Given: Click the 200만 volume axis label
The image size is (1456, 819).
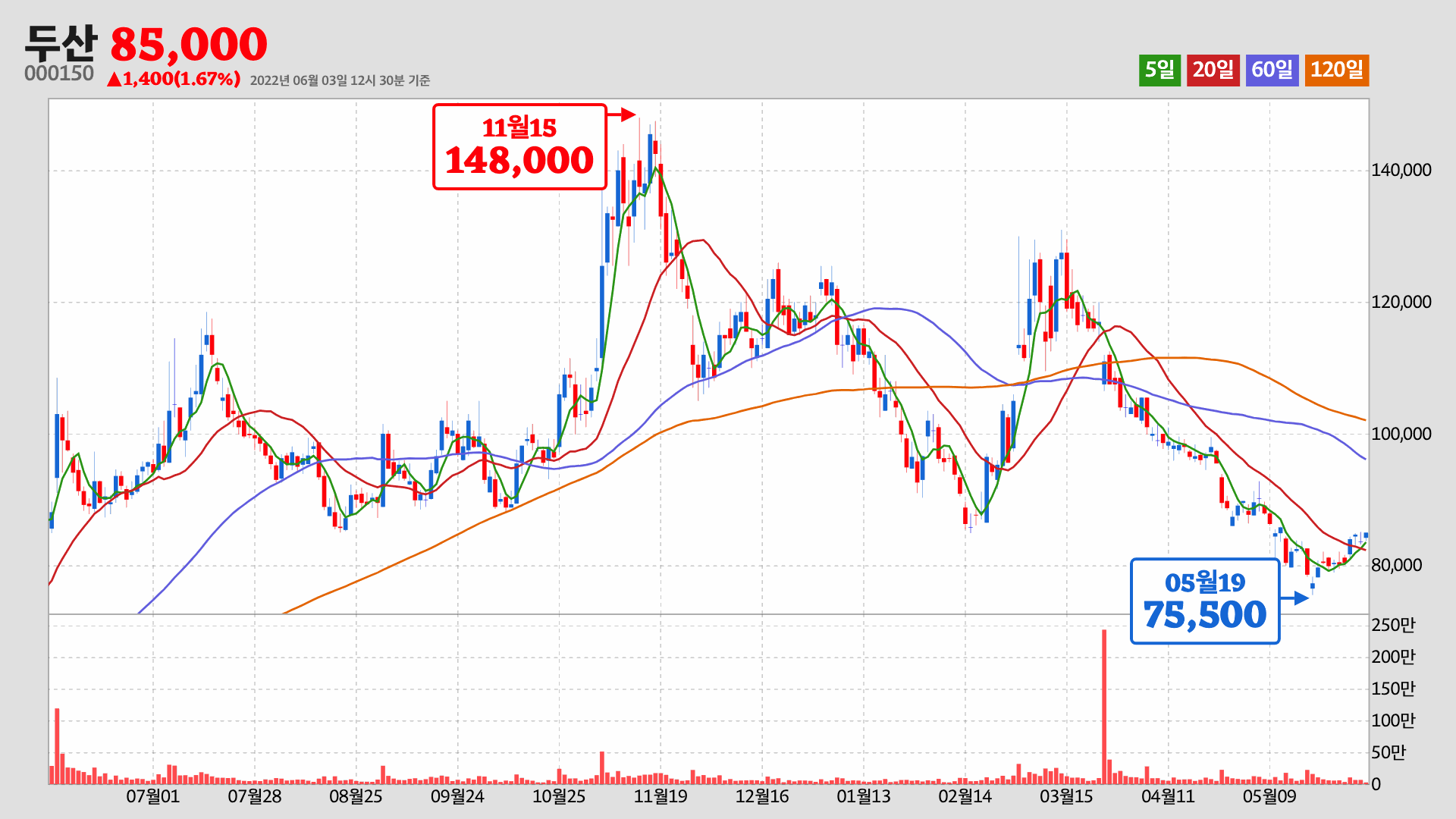Looking at the screenshot, I should [x=1393, y=657].
